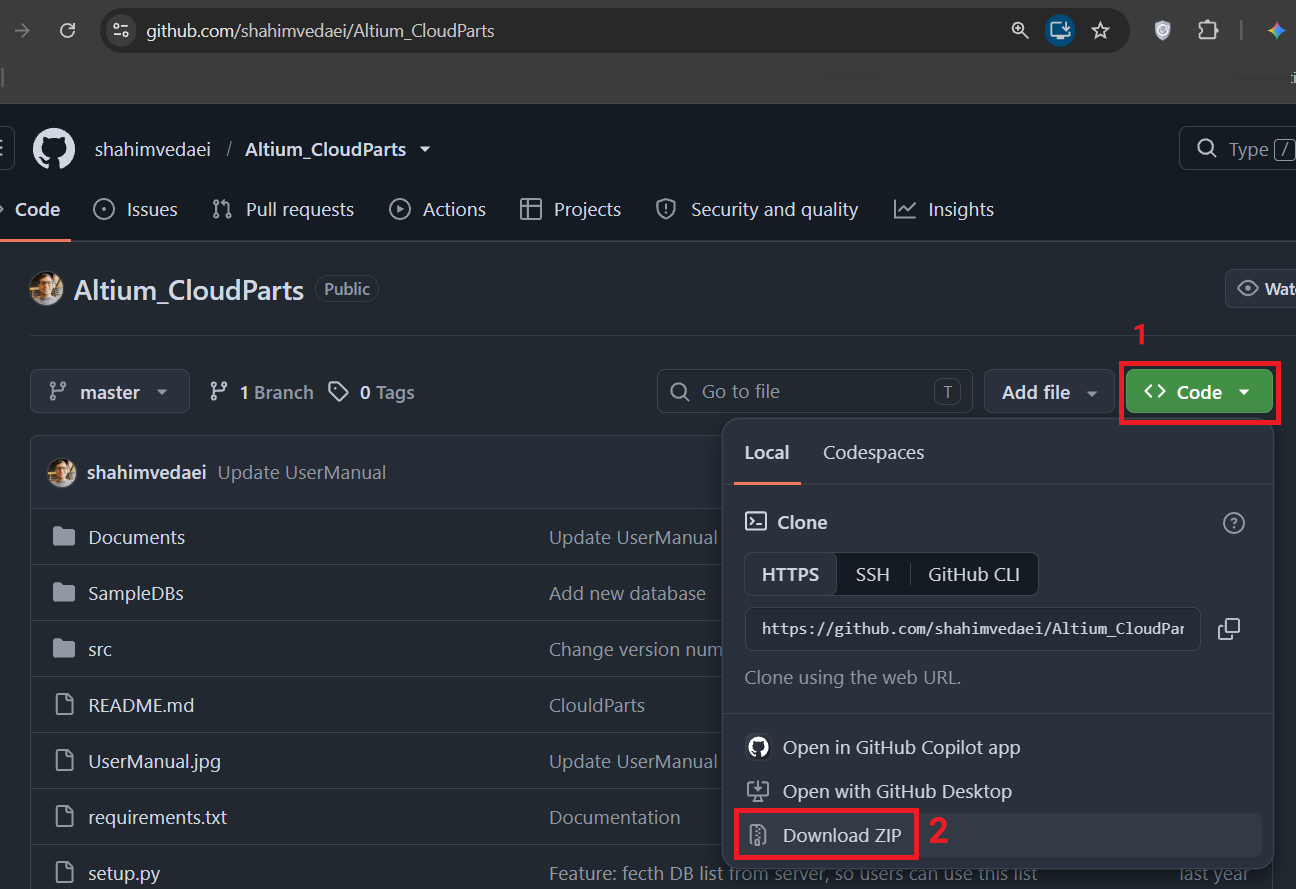The width and height of the screenshot is (1296, 889).
Task: Copy the clone URL to the clipboard
Action: pos(1229,629)
